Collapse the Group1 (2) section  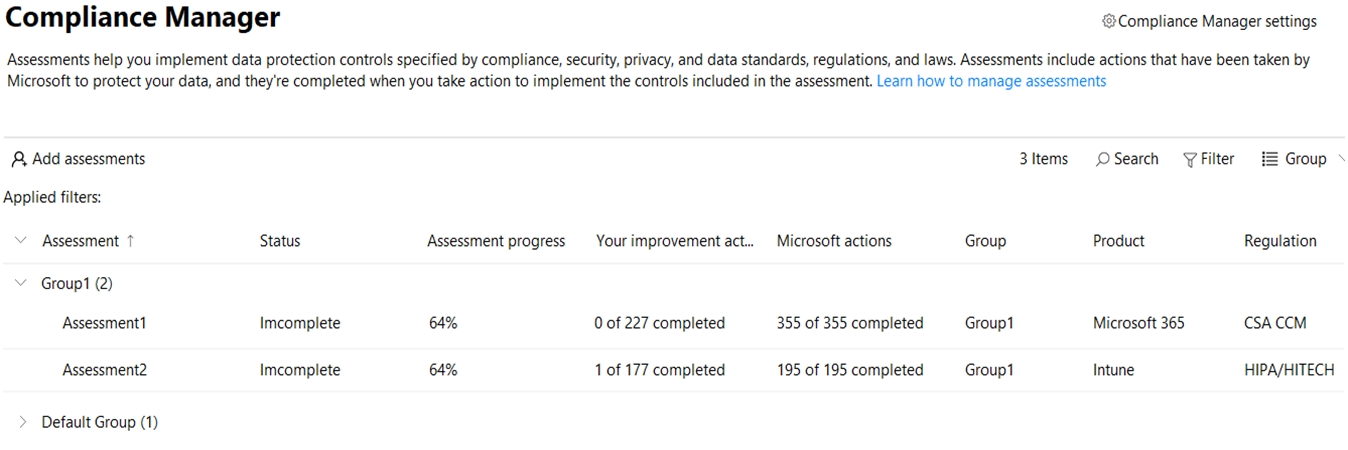(x=21, y=284)
